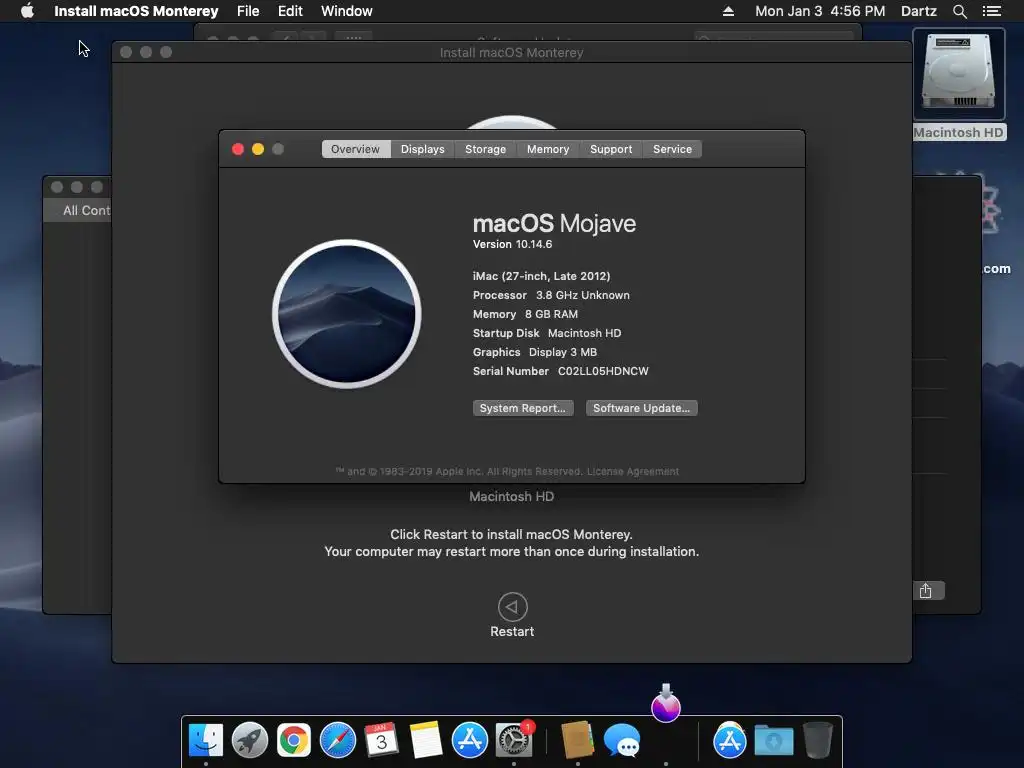This screenshot has height=768, width=1024.
Task: Click the Memory 8 GB RAM line
Action: point(525,314)
